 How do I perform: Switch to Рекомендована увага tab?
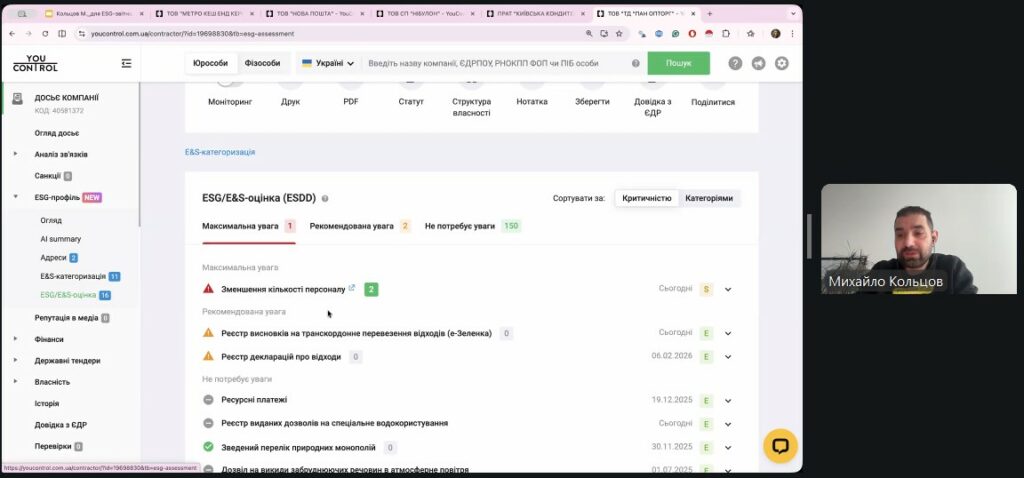[351, 226]
